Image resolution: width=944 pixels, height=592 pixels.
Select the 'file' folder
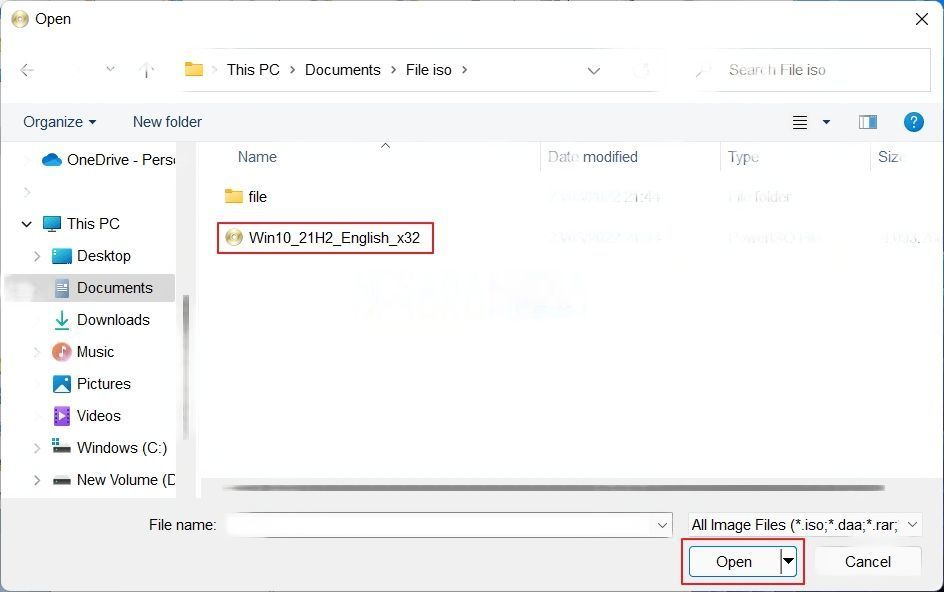click(x=257, y=197)
